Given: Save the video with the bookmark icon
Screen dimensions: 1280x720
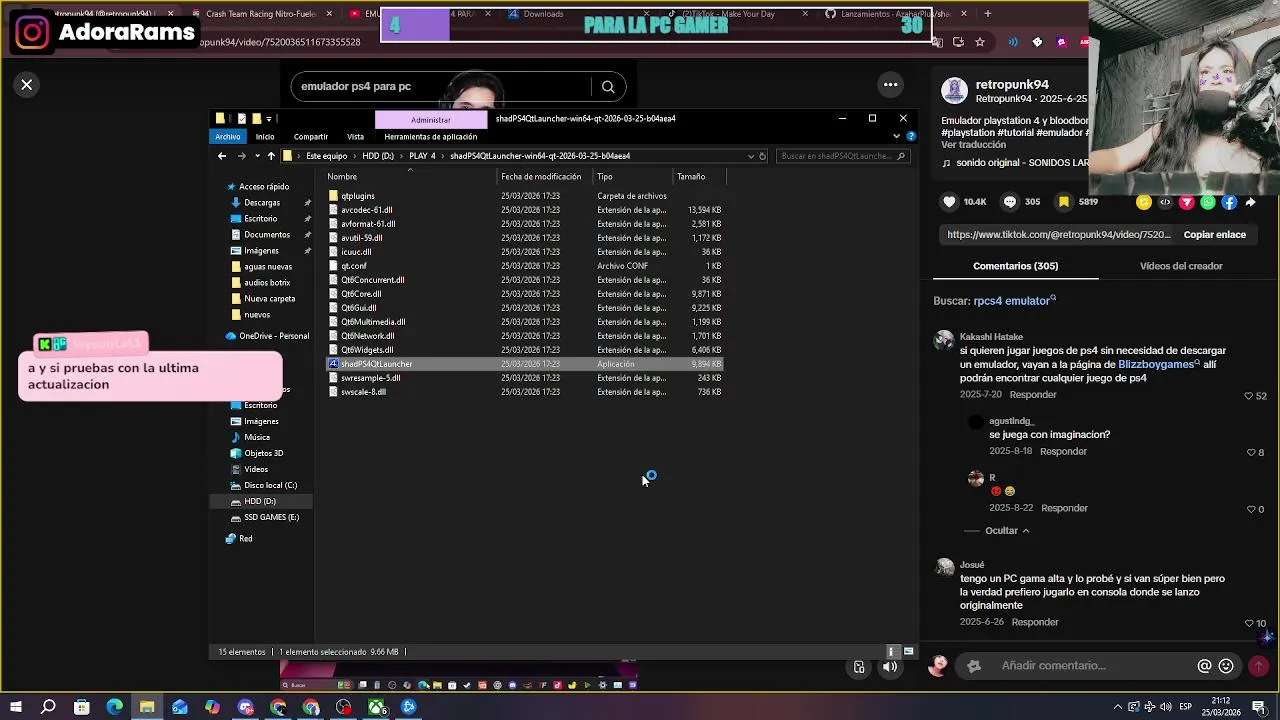Looking at the screenshot, I should 1064,202.
